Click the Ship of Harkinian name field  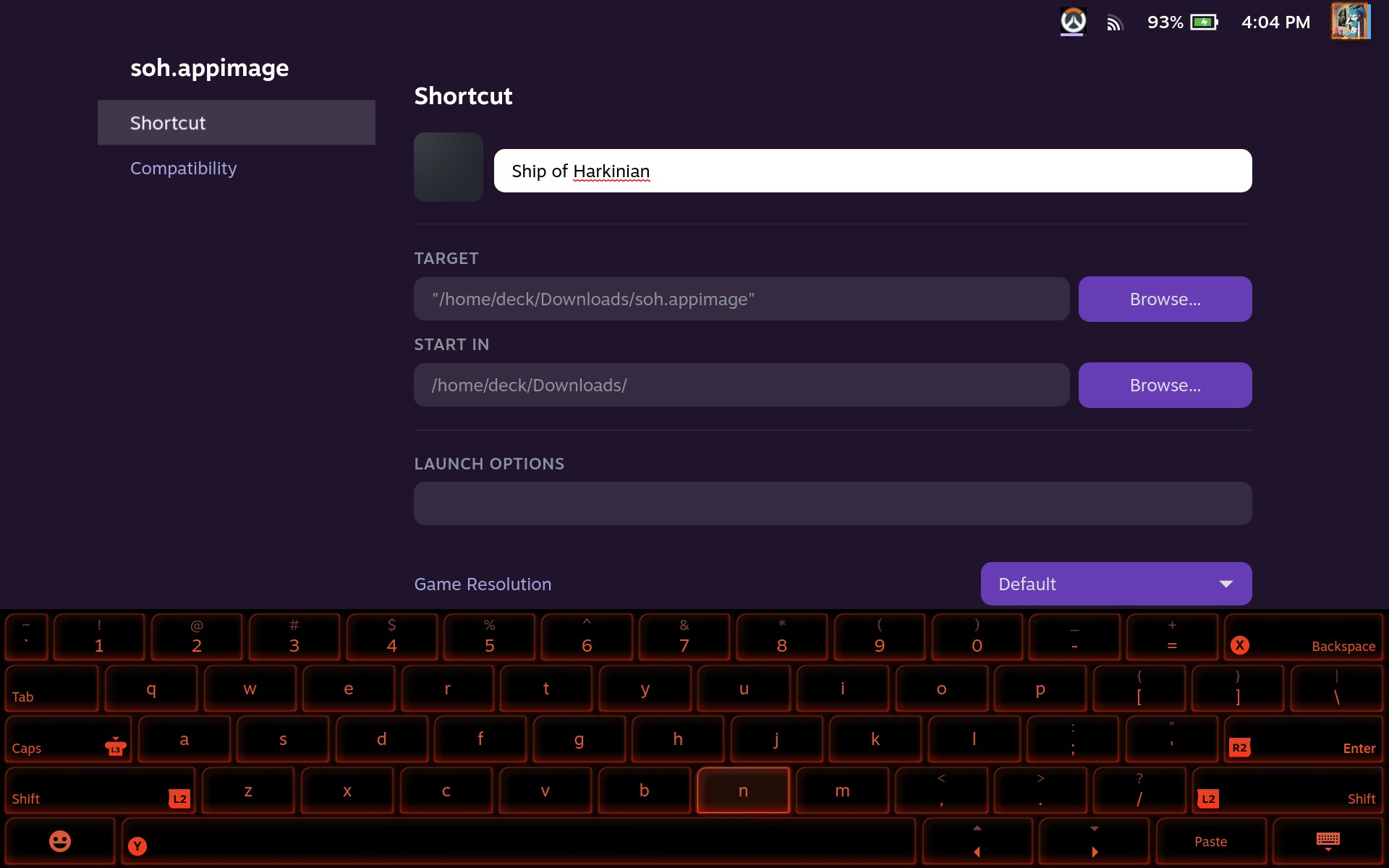point(873,171)
